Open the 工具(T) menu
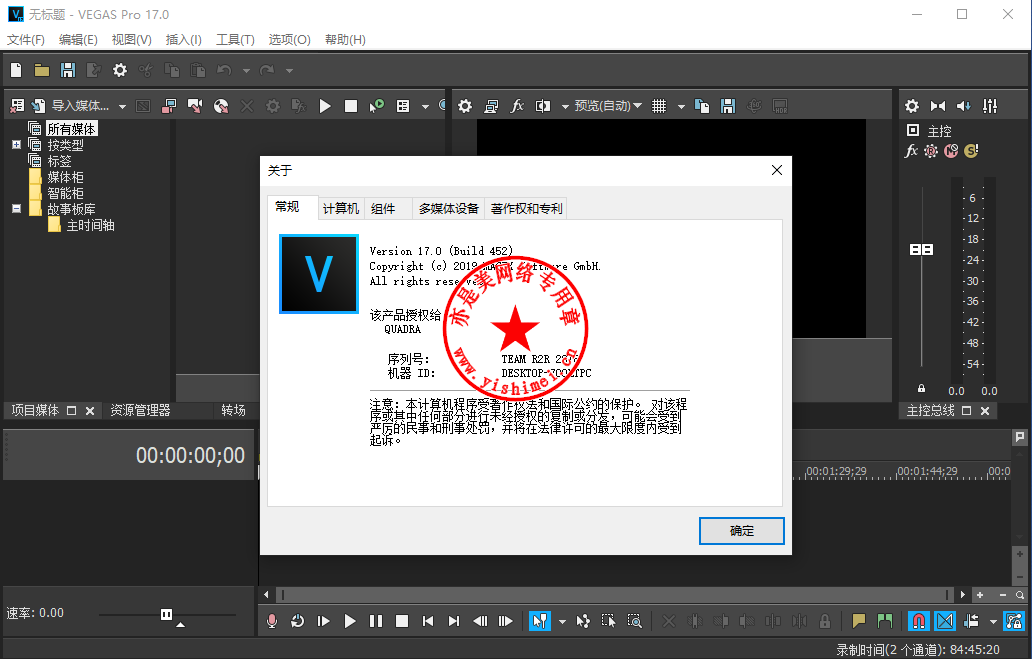Image resolution: width=1032 pixels, height=659 pixels. click(235, 40)
